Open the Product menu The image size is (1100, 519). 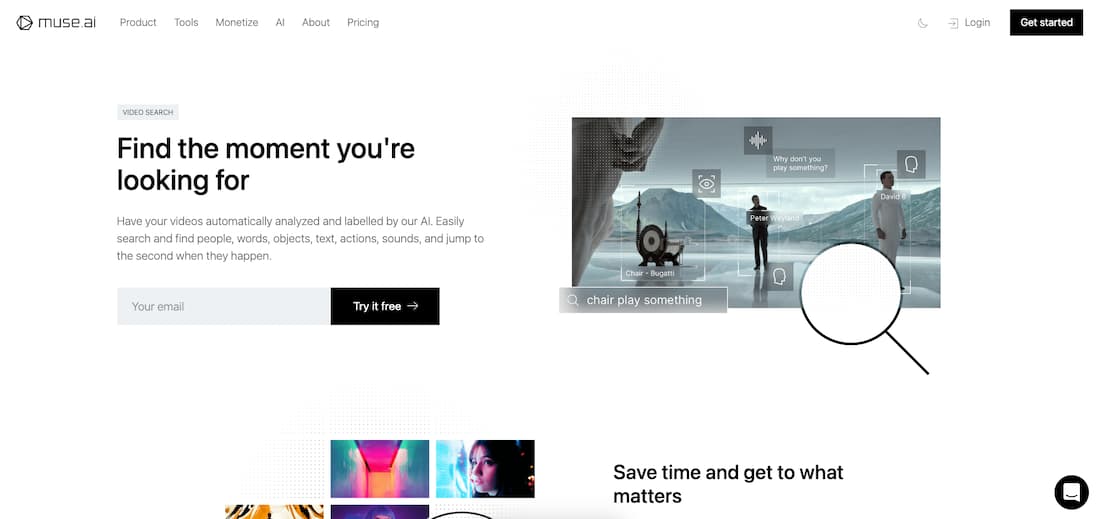[x=138, y=22]
